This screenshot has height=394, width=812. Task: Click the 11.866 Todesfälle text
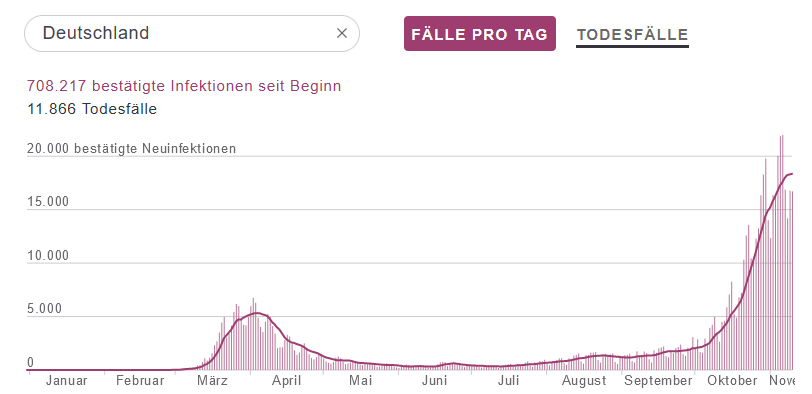click(92, 109)
